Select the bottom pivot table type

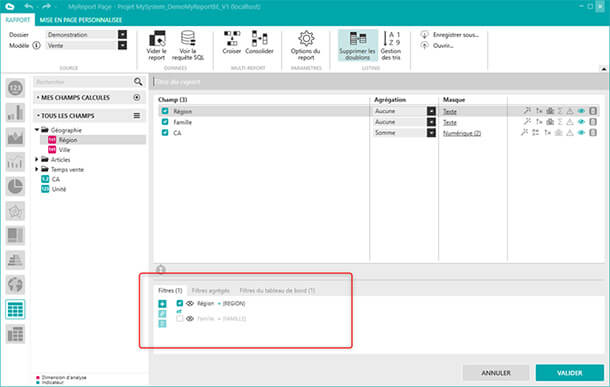pyautogui.click(x=15, y=334)
